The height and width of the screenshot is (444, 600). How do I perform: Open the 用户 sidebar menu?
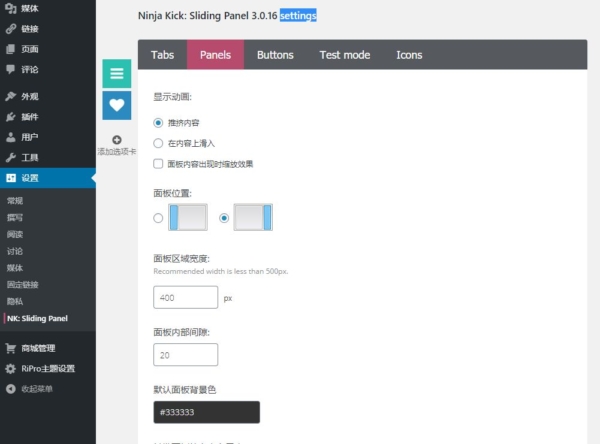coord(48,137)
